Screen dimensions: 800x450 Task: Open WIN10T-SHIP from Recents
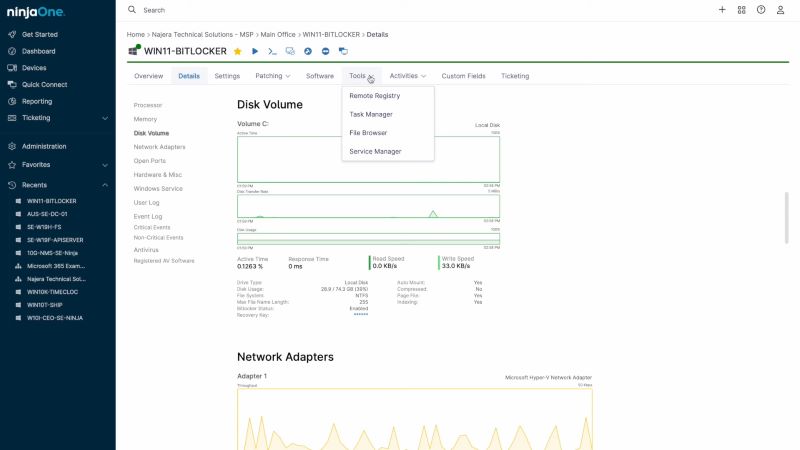coord(44,305)
